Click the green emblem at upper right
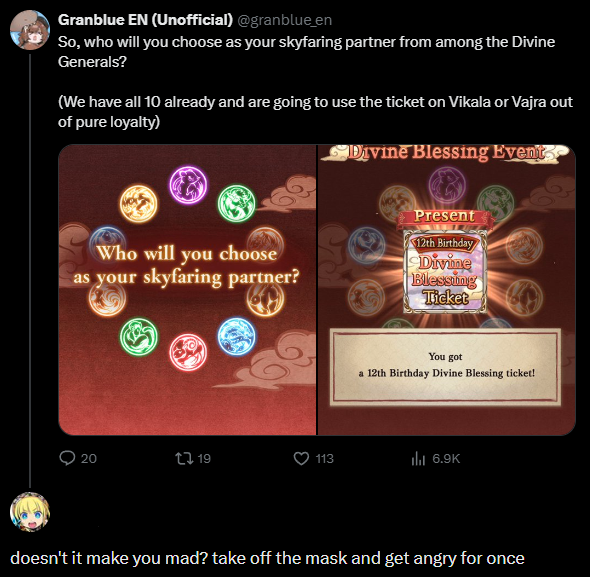This screenshot has width=590, height=577. 237,203
